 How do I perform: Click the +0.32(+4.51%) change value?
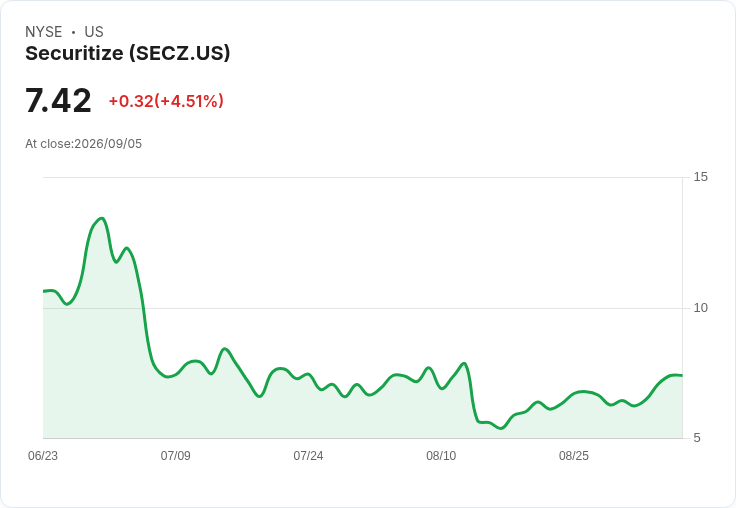pos(166,101)
